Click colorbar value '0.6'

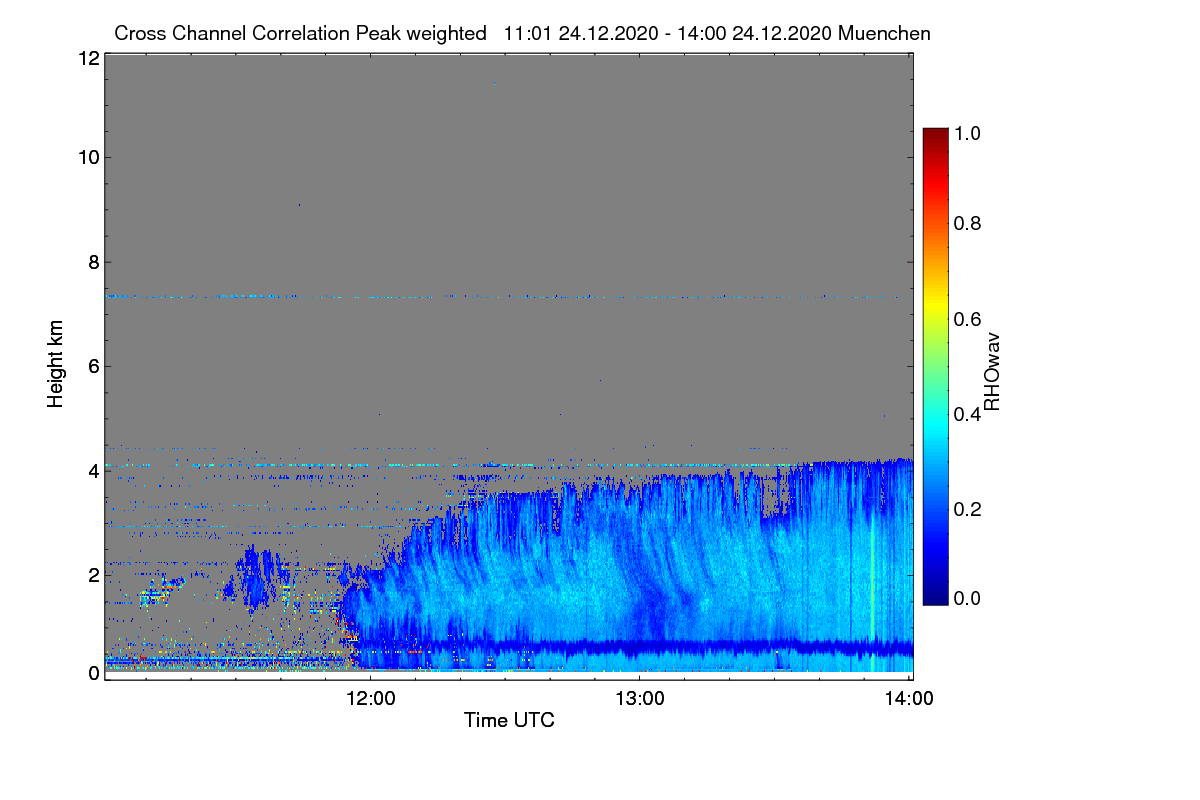coord(967,318)
